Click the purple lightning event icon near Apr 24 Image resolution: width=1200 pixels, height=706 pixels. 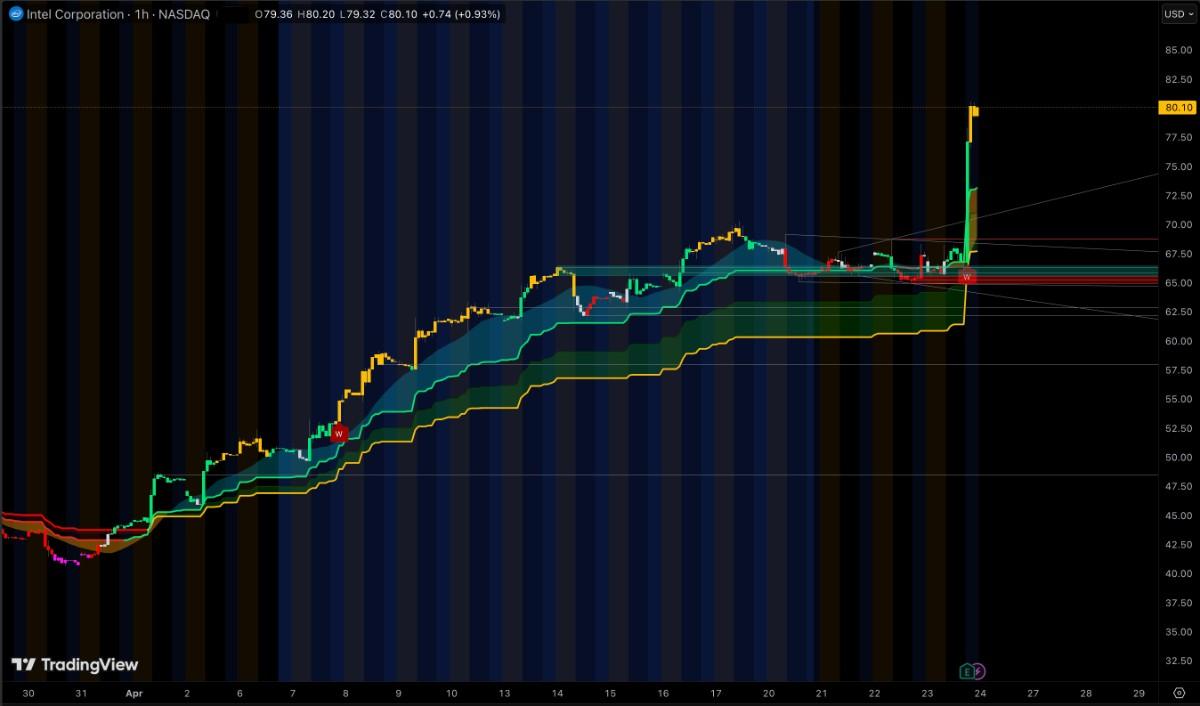point(978,671)
